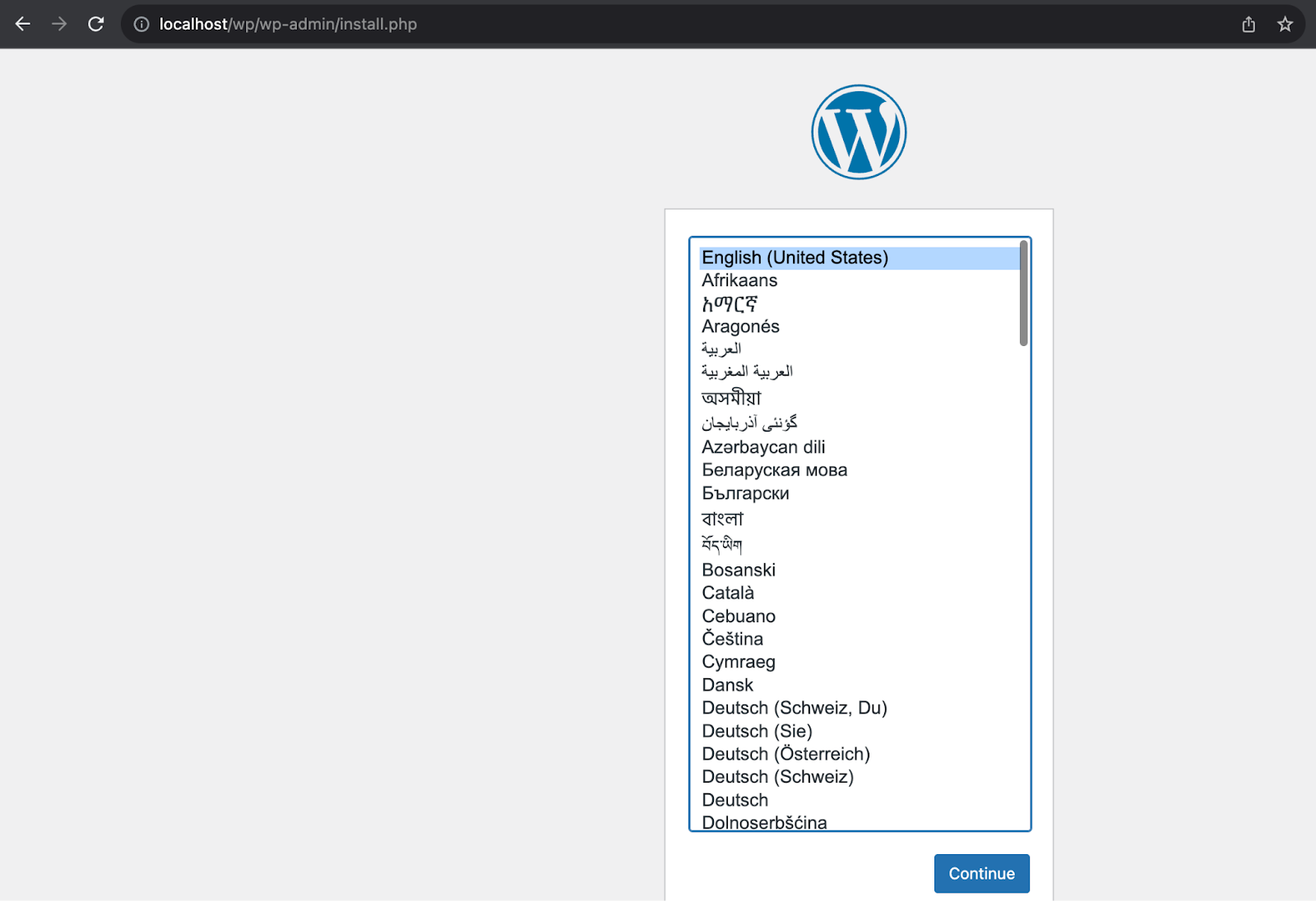This screenshot has height=901, width=1316.
Task: Click the browser forward arrow
Action: tap(59, 25)
